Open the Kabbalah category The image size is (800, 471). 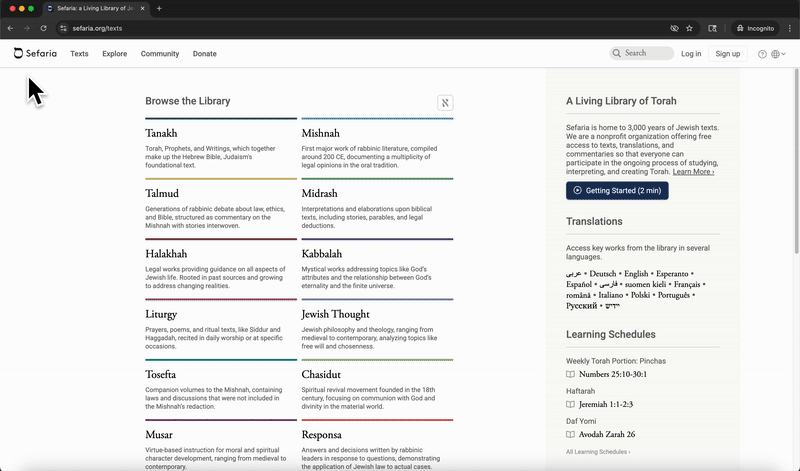[x=321, y=254]
